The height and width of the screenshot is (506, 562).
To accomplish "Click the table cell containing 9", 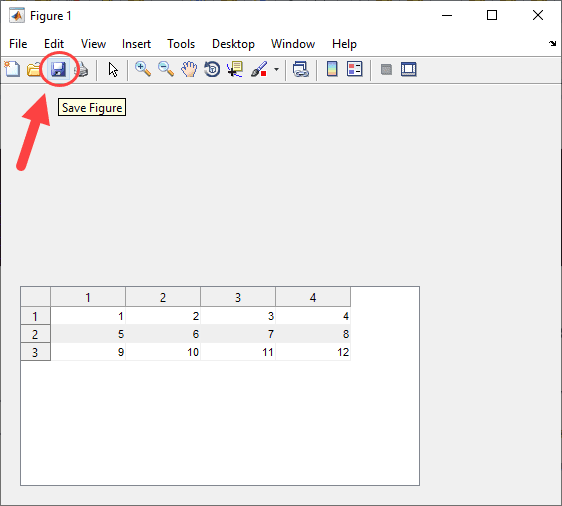I will click(x=88, y=352).
